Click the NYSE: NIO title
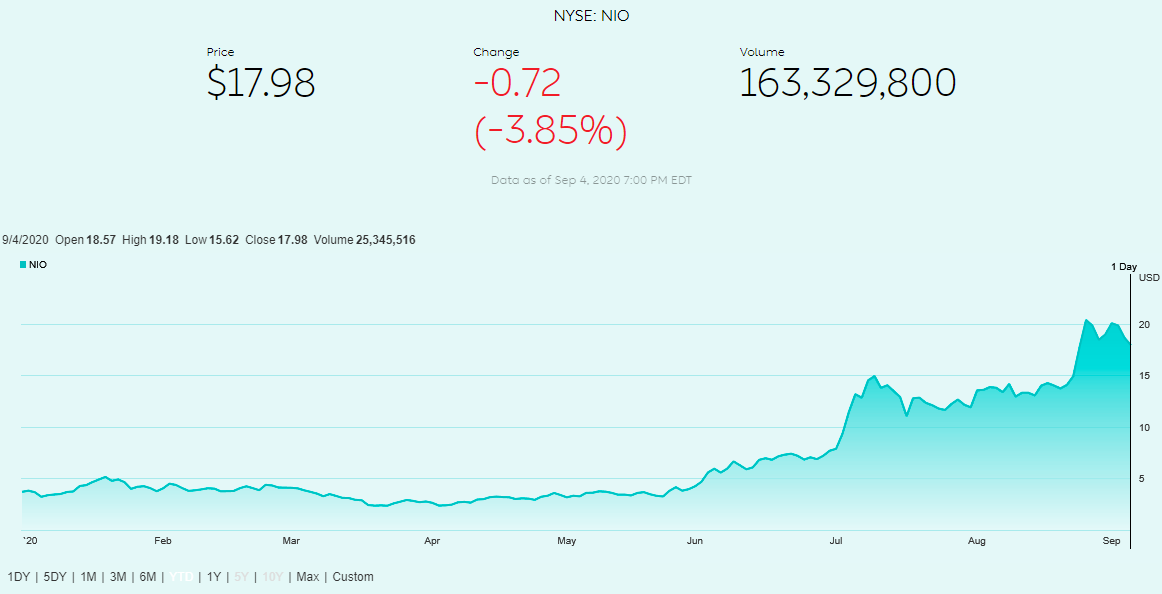Viewport: 1162px width, 594px height. click(x=591, y=16)
